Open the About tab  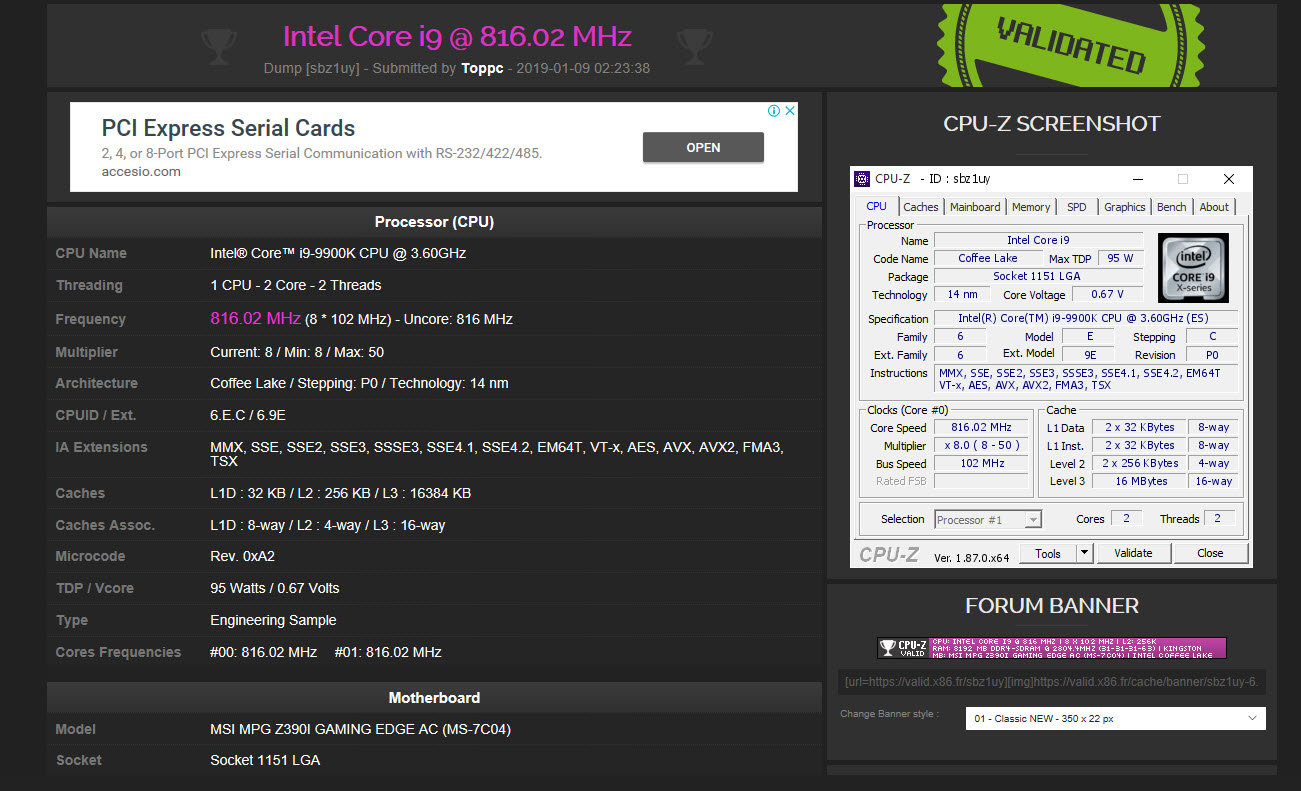(x=1214, y=207)
